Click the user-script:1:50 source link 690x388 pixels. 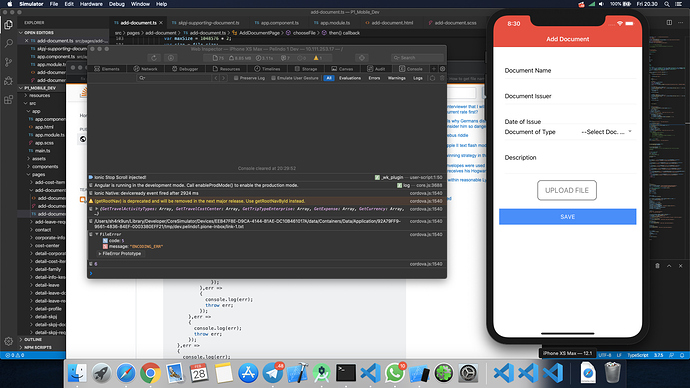pos(426,177)
